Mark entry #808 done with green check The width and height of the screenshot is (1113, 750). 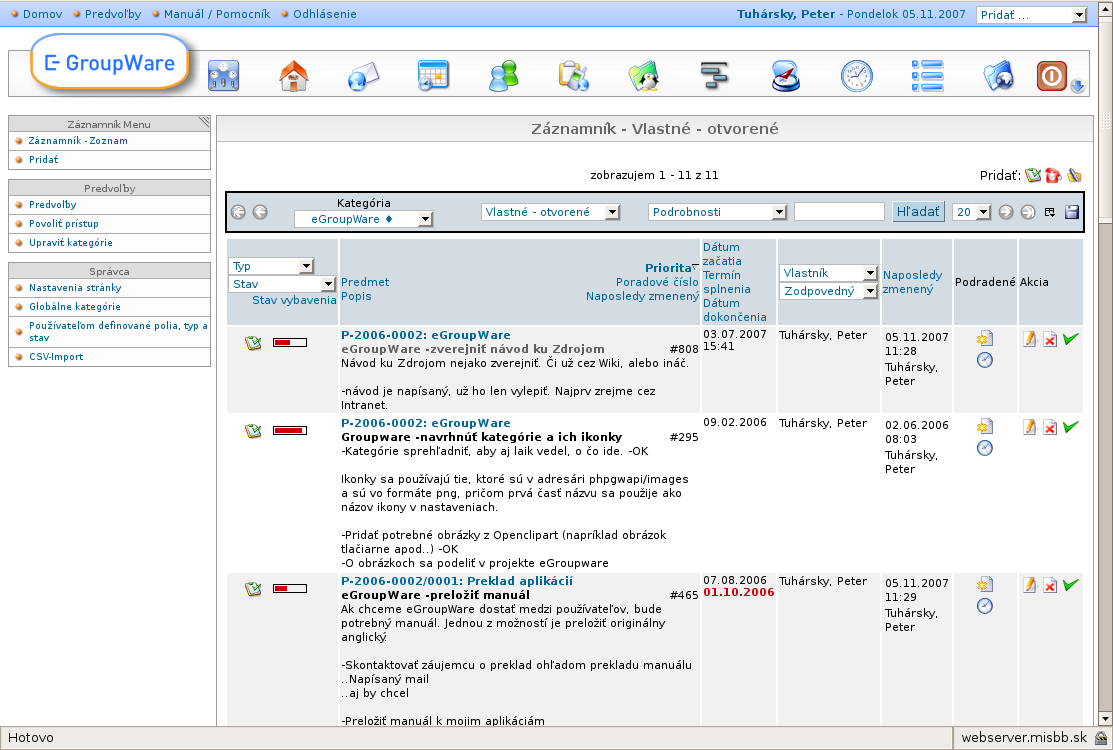(1070, 338)
